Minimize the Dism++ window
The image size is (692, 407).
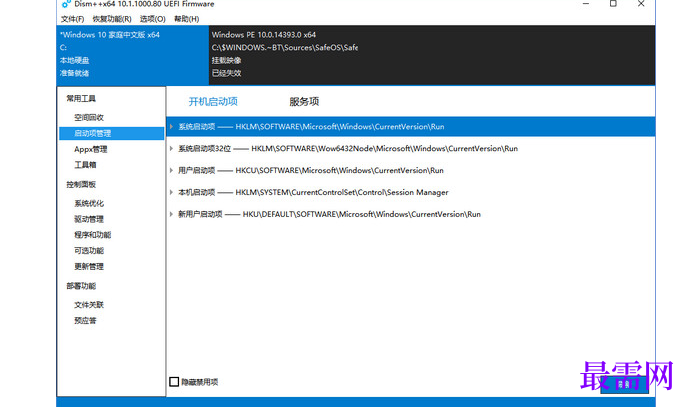586,4
